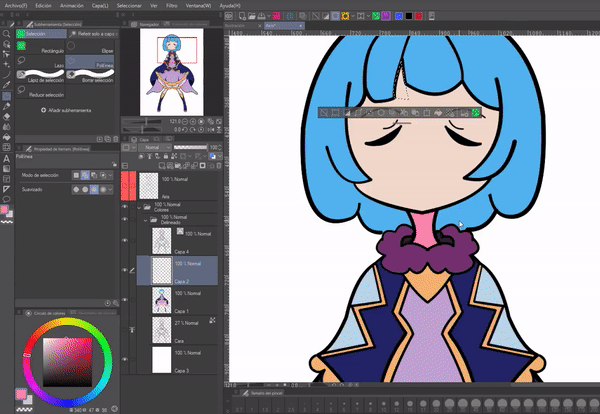Toggle visibility of Colores folder
Viewport: 600px width, 414px height.
(125, 207)
